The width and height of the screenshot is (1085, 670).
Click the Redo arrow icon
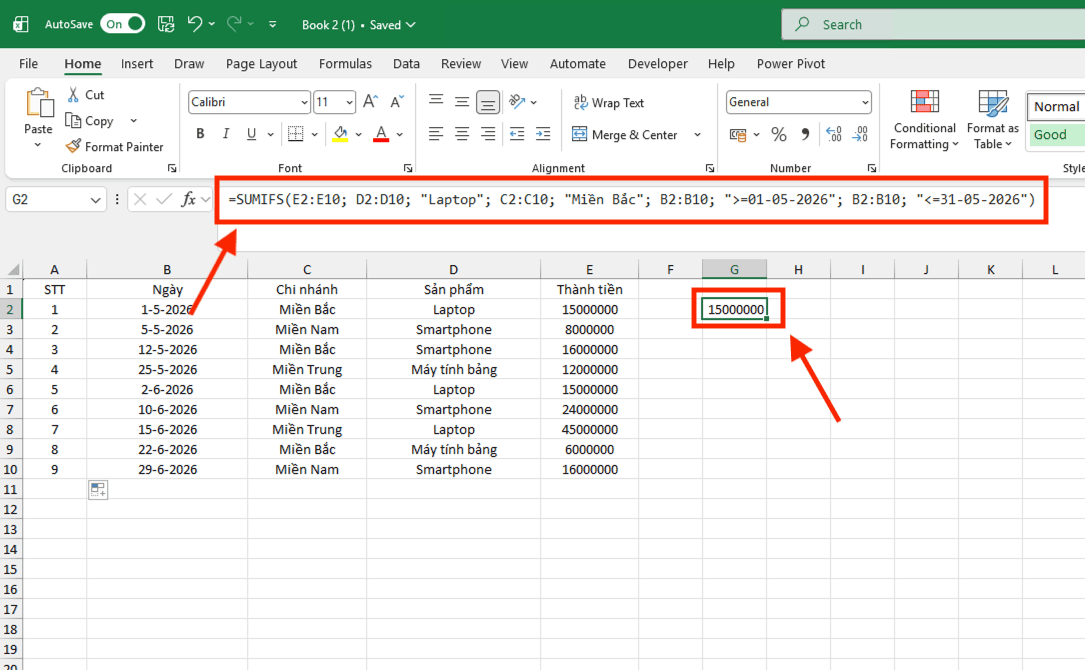click(235, 24)
